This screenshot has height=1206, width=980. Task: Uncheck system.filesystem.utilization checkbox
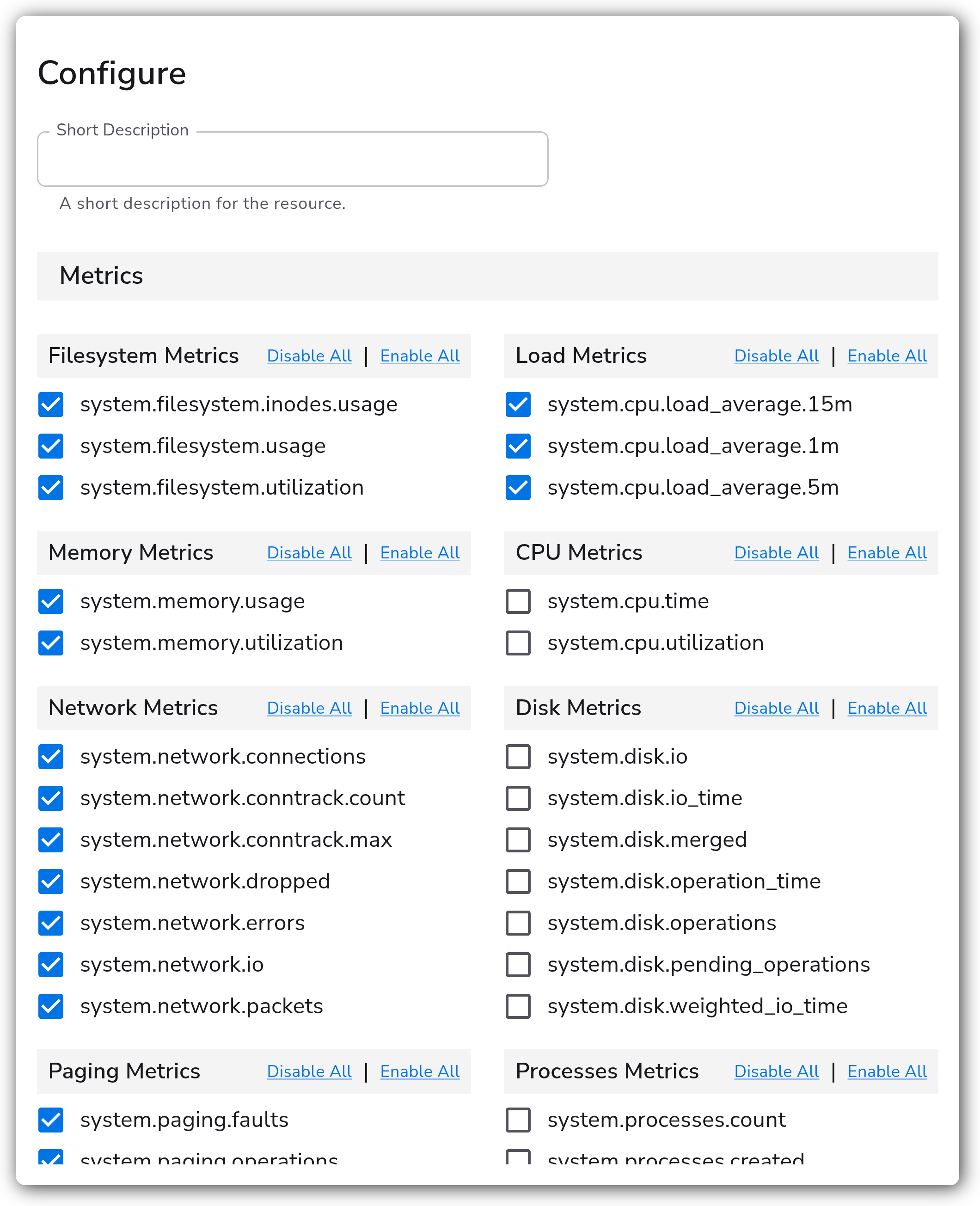(51, 488)
